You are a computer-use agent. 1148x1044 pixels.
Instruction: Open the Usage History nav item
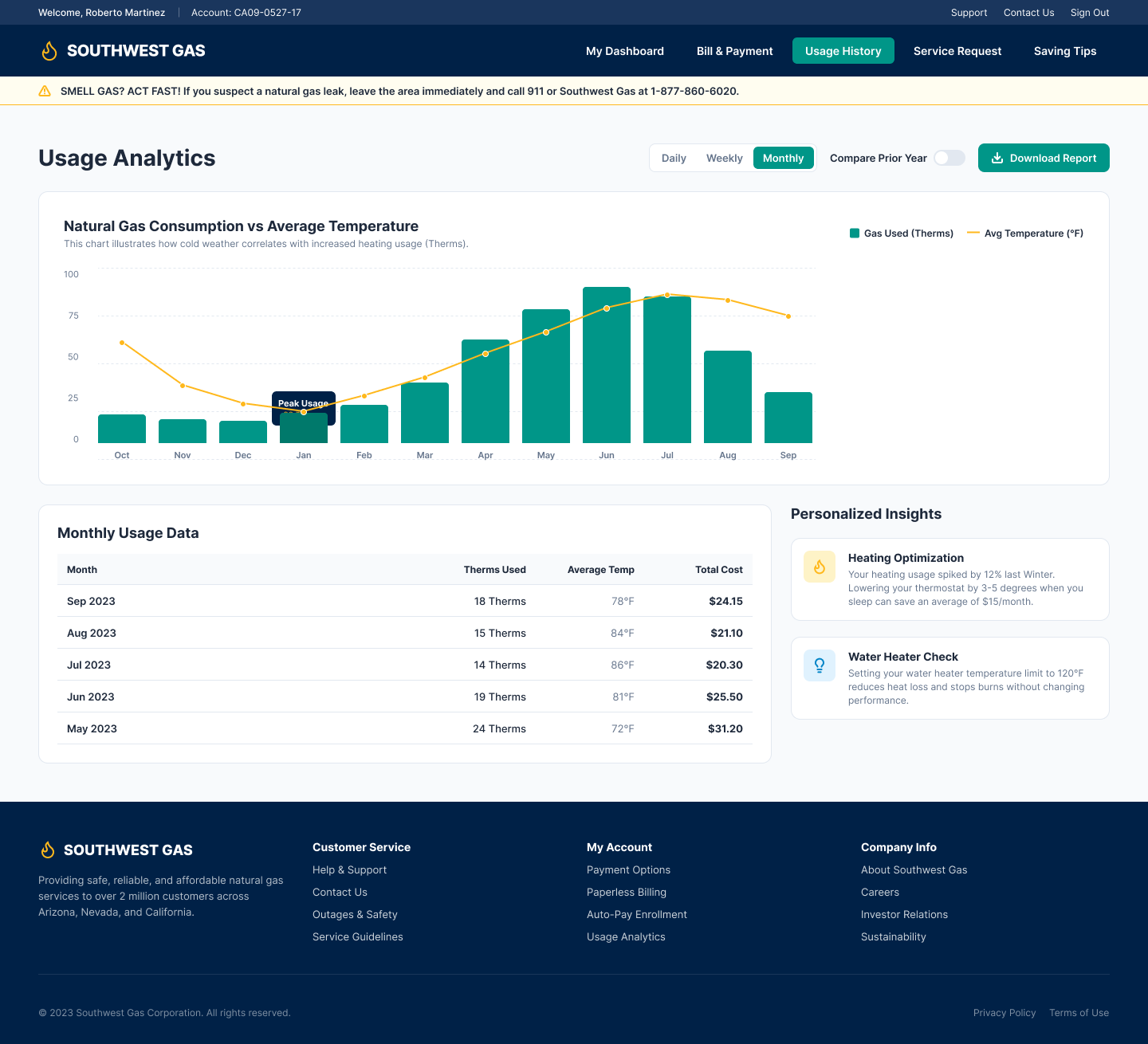coord(843,51)
